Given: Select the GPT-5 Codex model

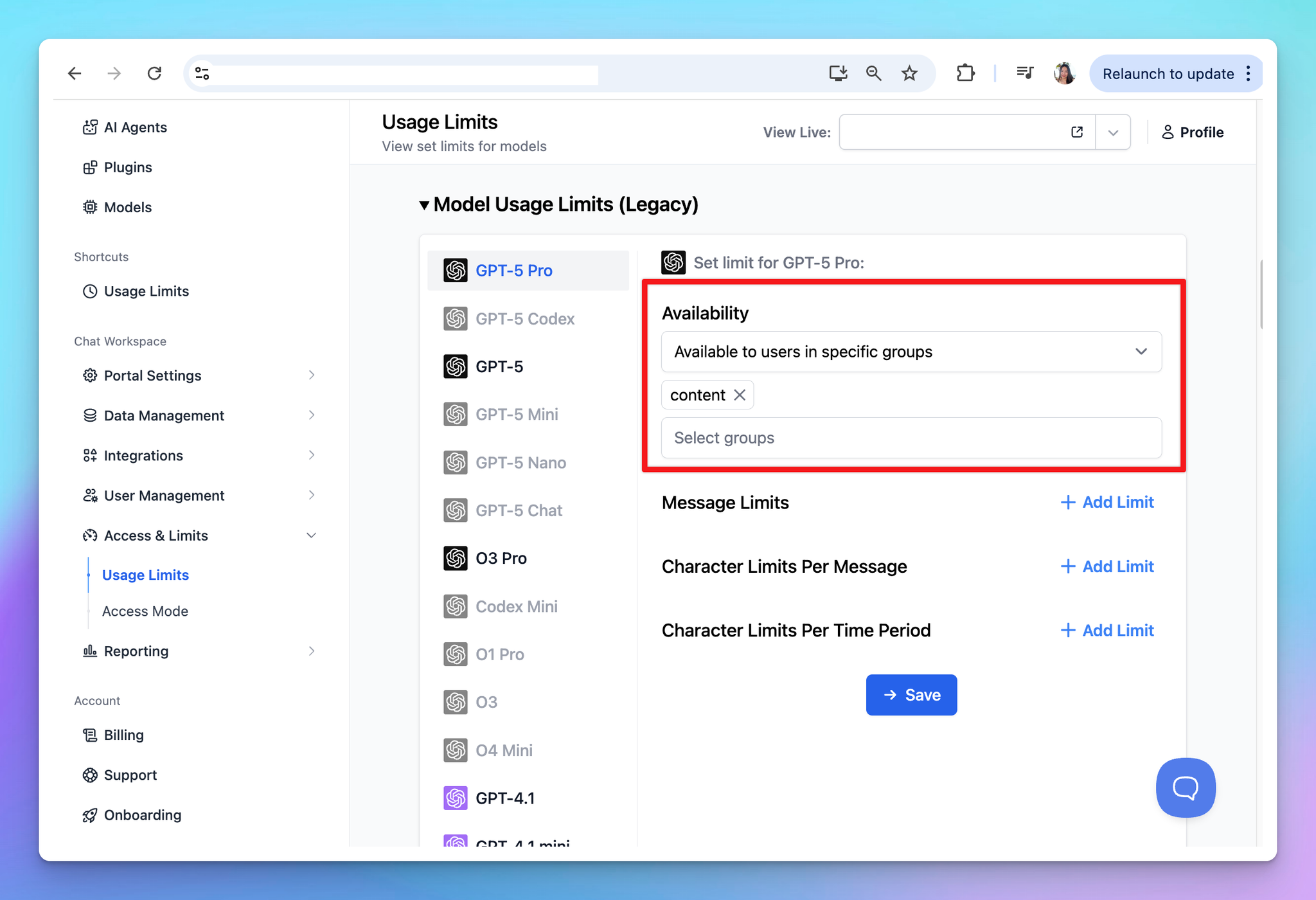Looking at the screenshot, I should (524, 319).
